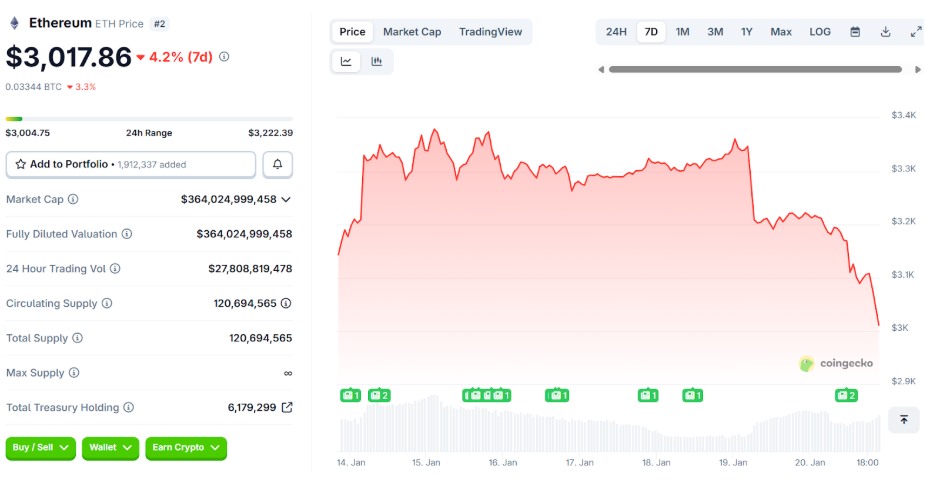The height and width of the screenshot is (486, 925).
Task: Click the price alert bell icon
Action: pyautogui.click(x=278, y=164)
